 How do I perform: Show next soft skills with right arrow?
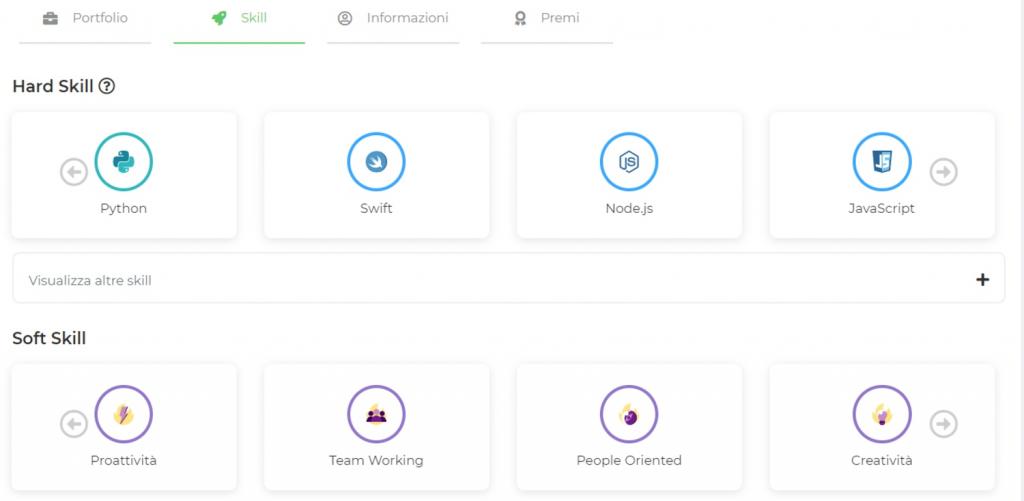944,424
